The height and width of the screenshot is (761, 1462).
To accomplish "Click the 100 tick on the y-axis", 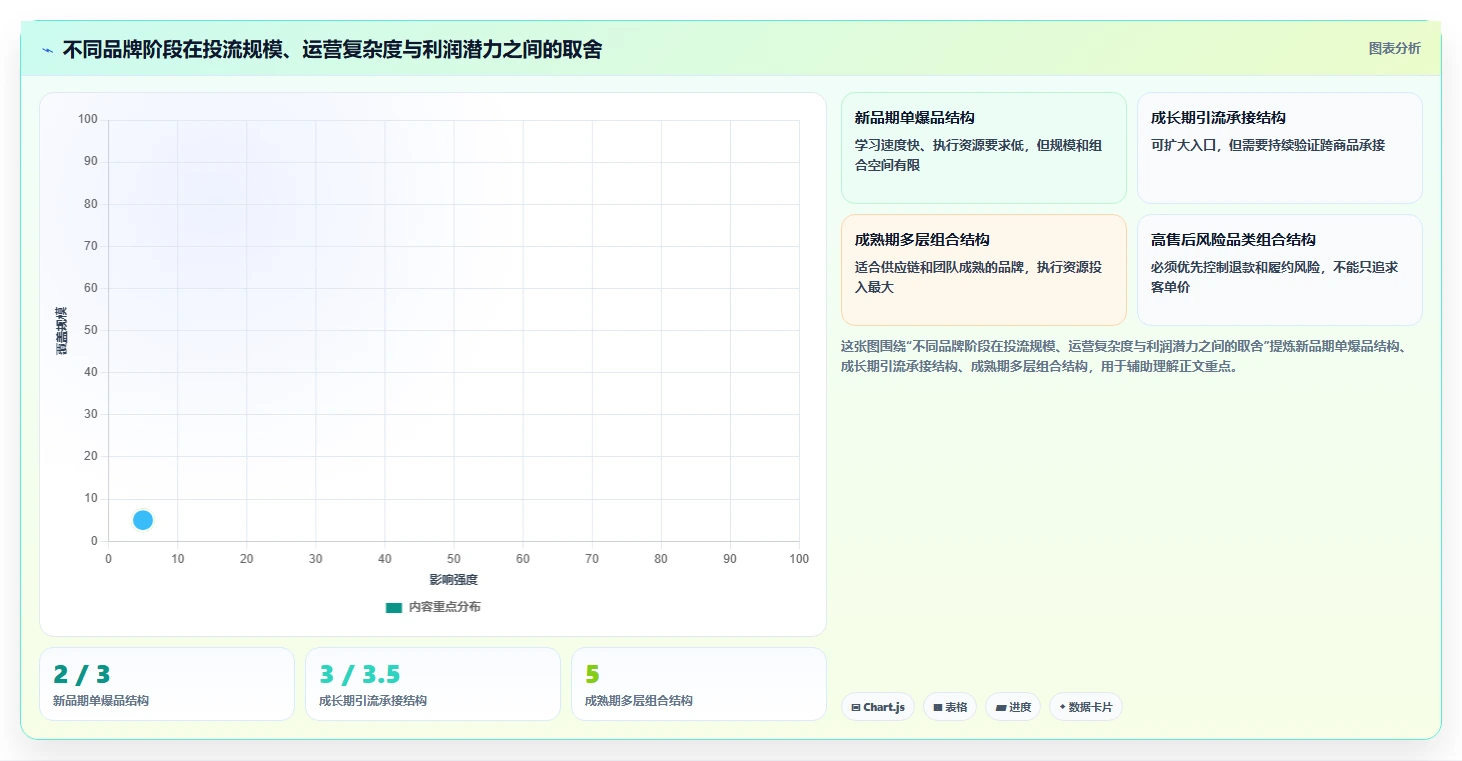I will click(x=88, y=120).
